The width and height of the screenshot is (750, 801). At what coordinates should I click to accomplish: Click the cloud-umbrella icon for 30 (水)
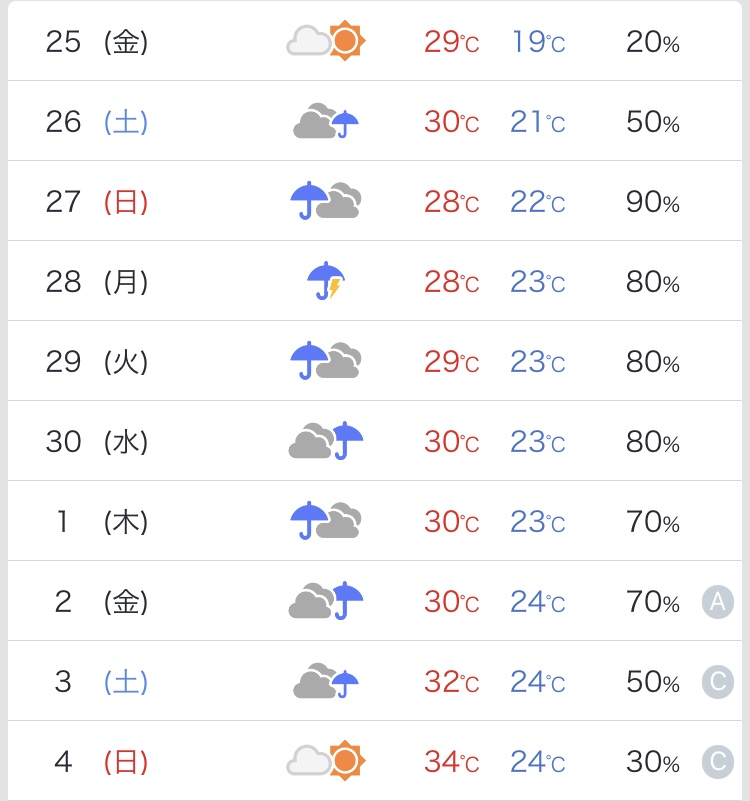click(326, 441)
